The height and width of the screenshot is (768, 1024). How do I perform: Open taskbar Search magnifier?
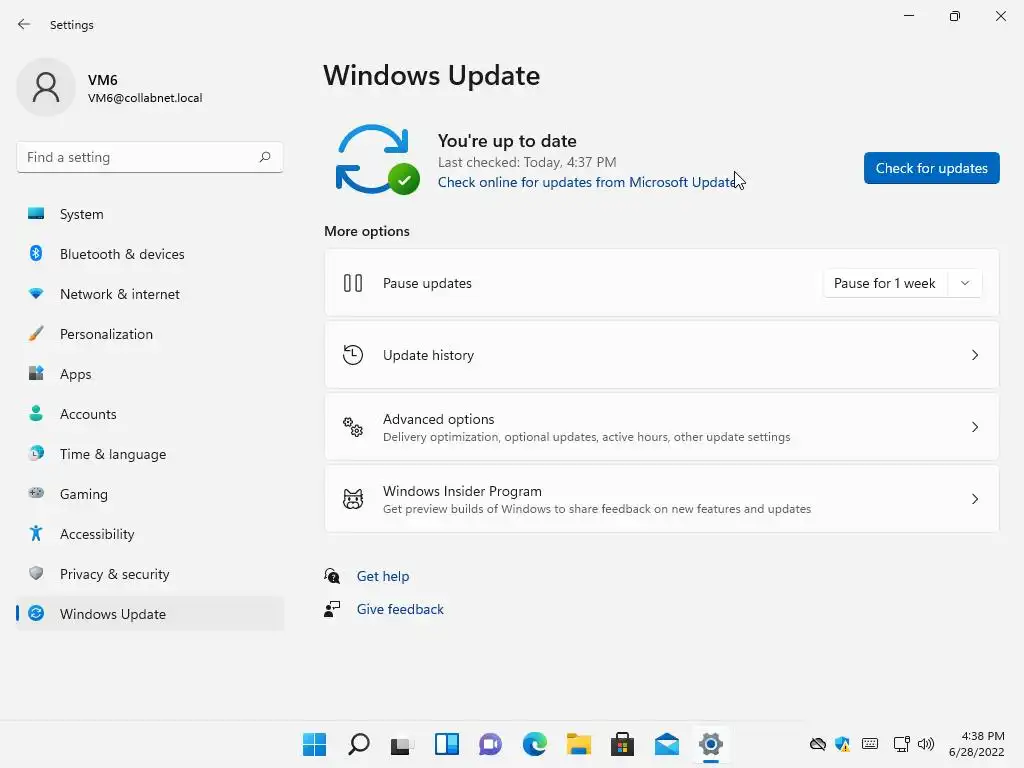click(359, 744)
